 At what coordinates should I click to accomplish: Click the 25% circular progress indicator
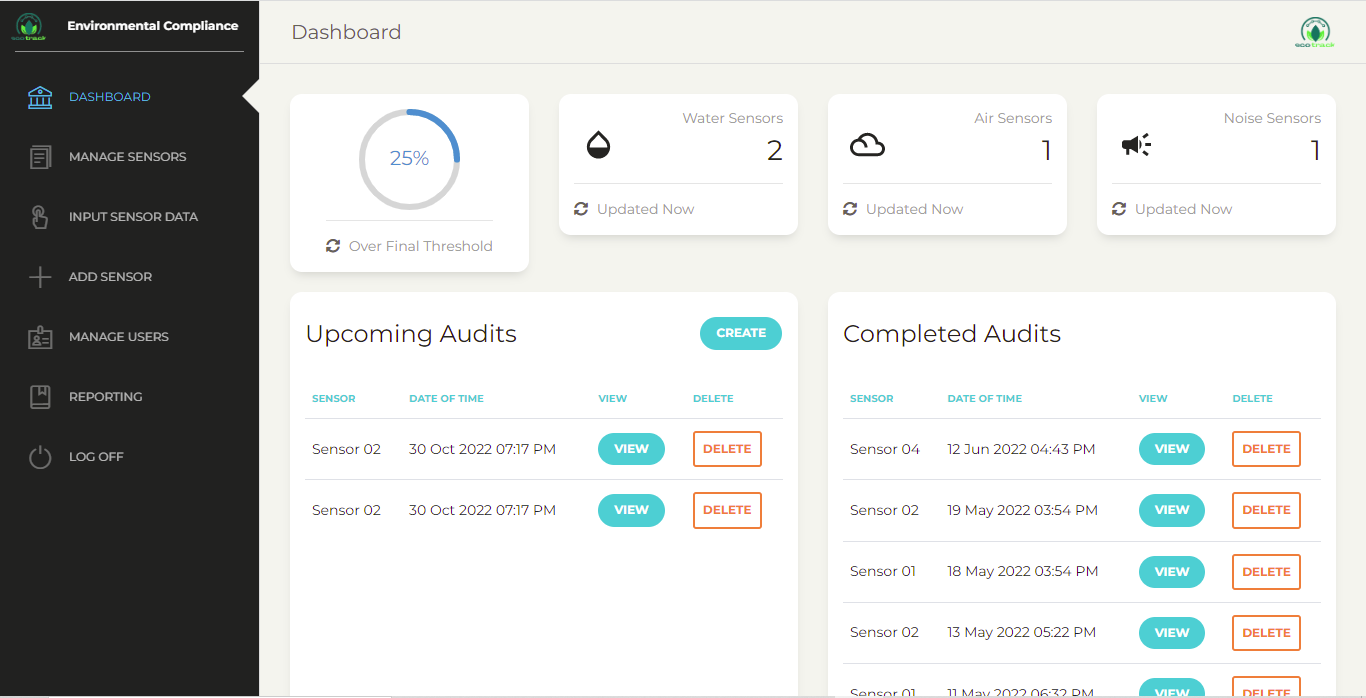pos(409,159)
